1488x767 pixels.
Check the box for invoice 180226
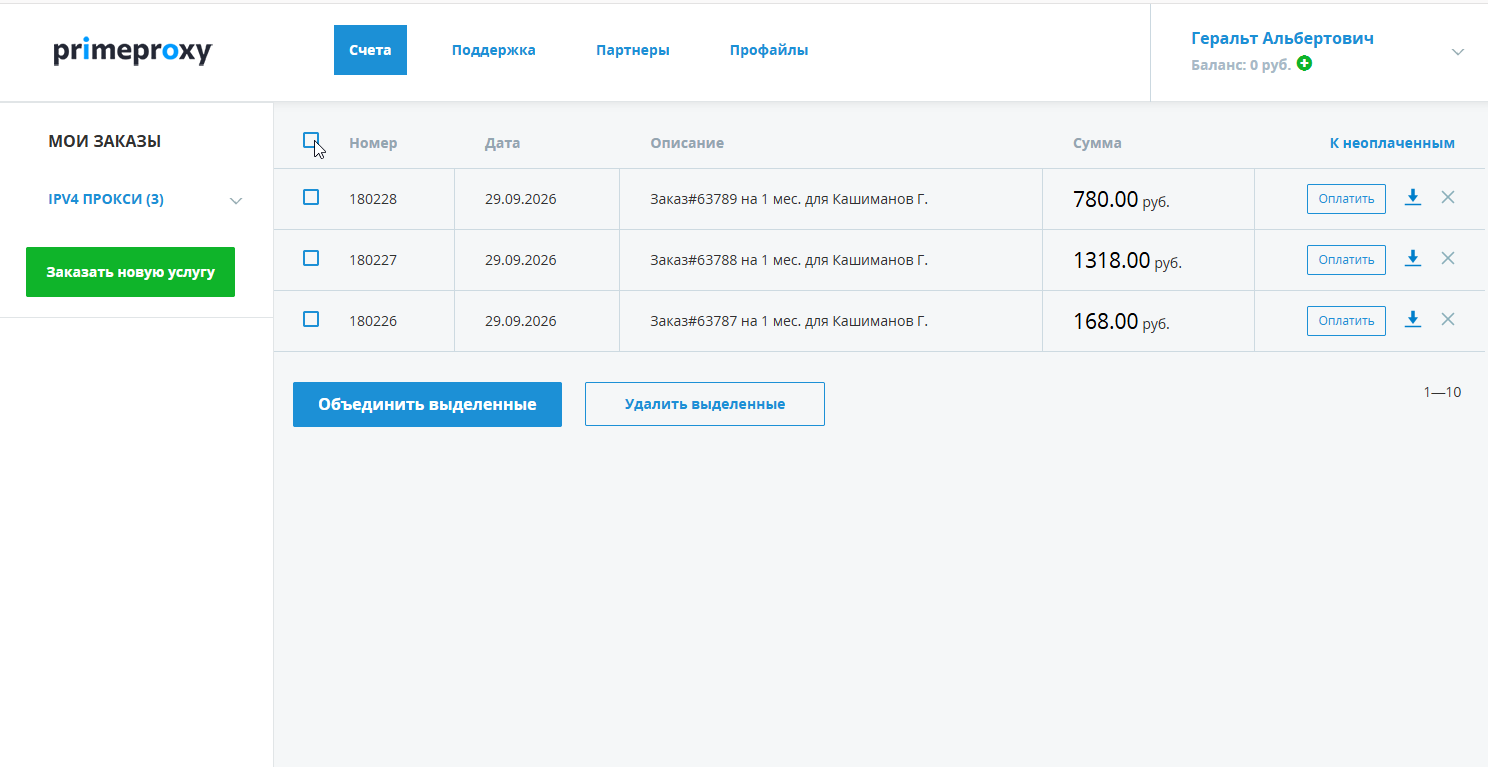point(311,320)
